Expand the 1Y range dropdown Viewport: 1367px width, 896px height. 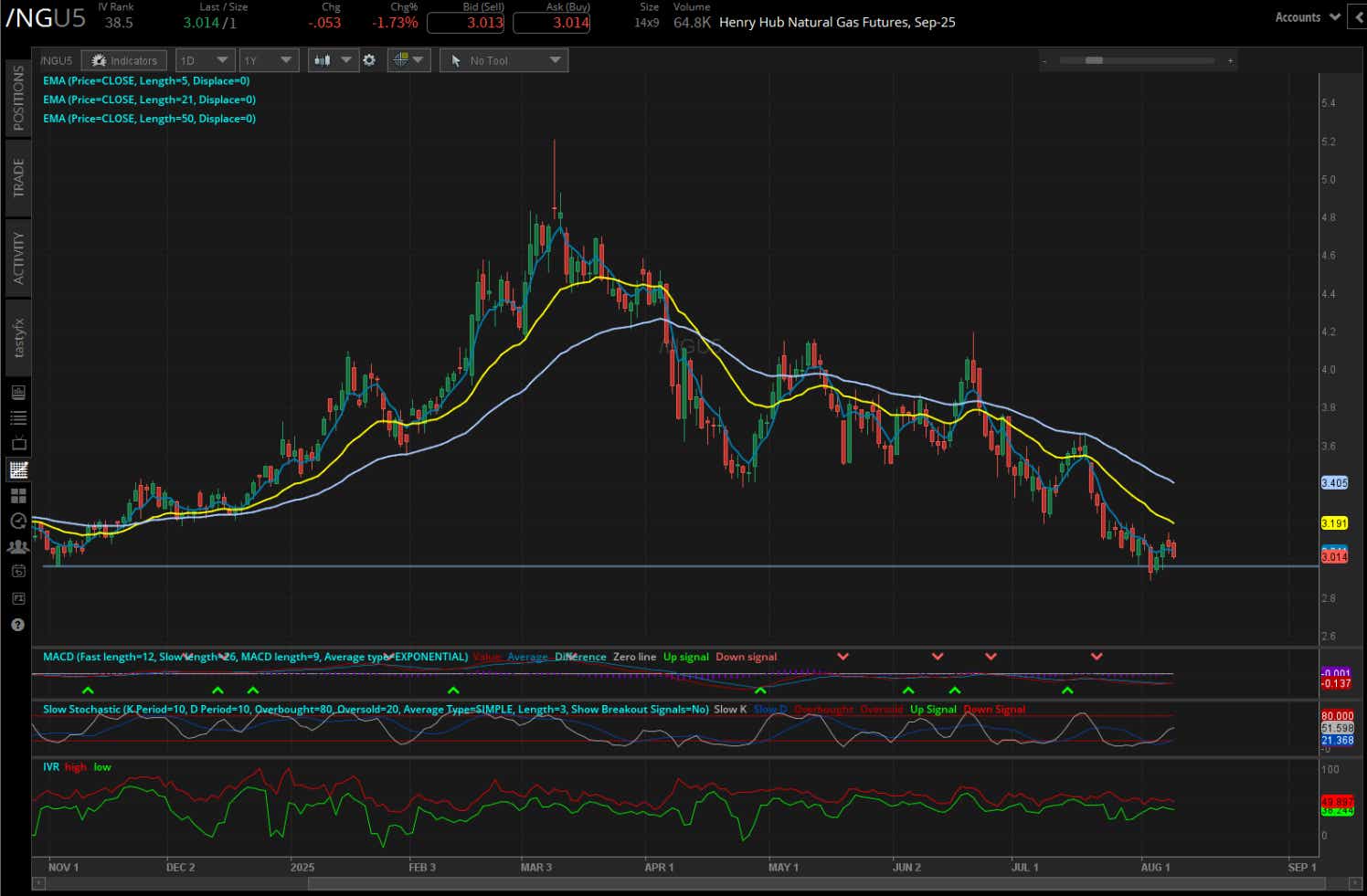click(269, 59)
